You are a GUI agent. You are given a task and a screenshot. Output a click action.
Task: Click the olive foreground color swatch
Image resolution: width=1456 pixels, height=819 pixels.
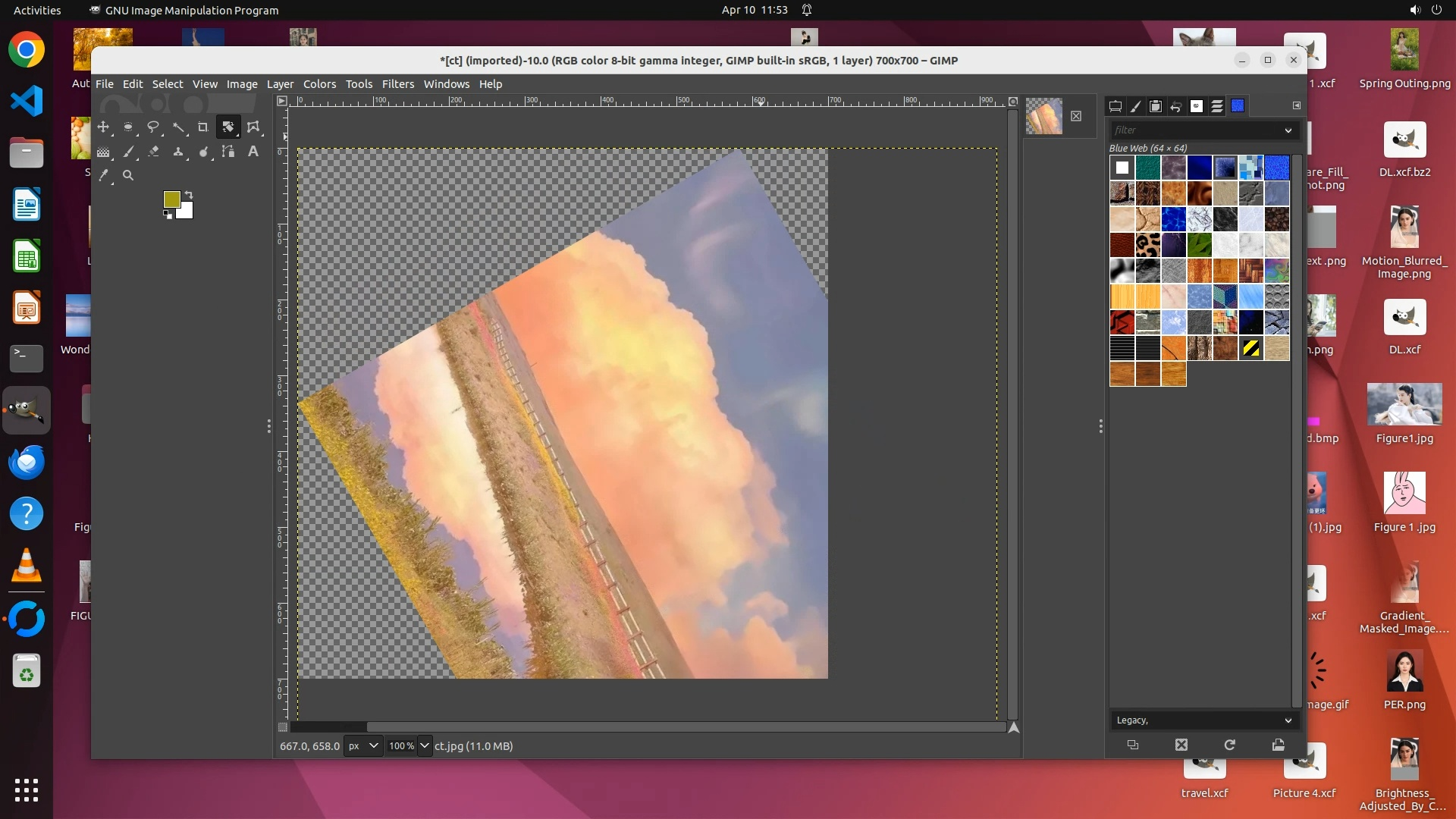coord(171,199)
